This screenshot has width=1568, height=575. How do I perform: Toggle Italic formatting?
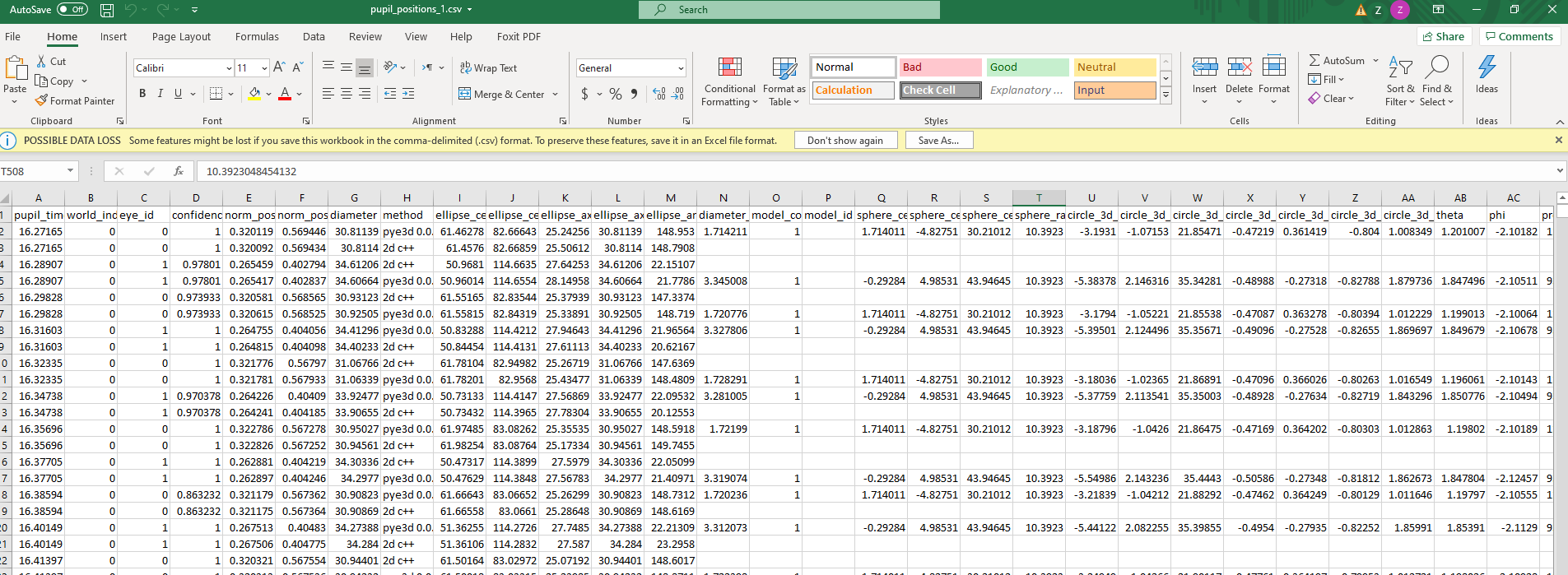click(161, 94)
